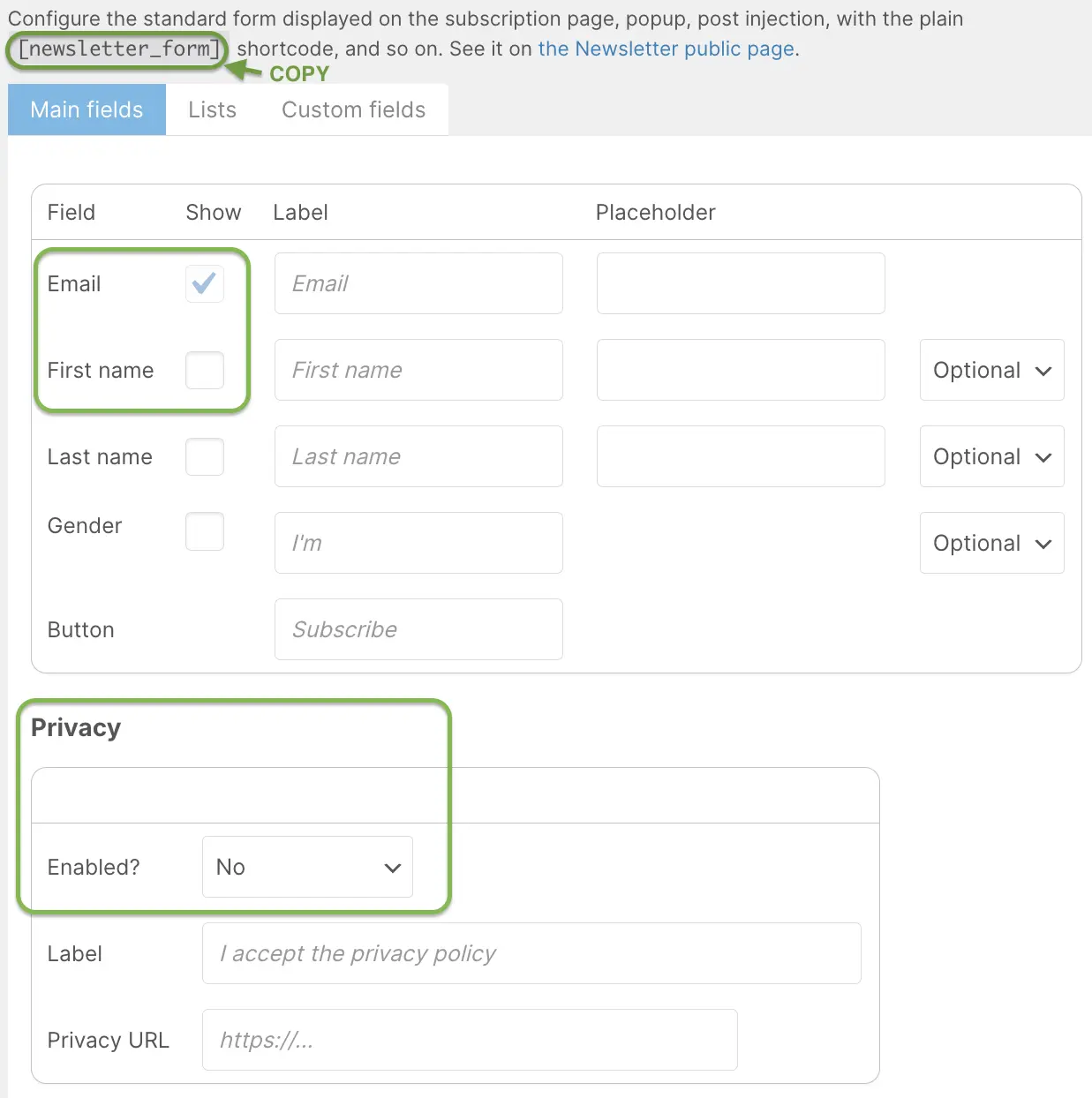
Task: Check the Last name Show checkbox
Action: pyautogui.click(x=204, y=456)
